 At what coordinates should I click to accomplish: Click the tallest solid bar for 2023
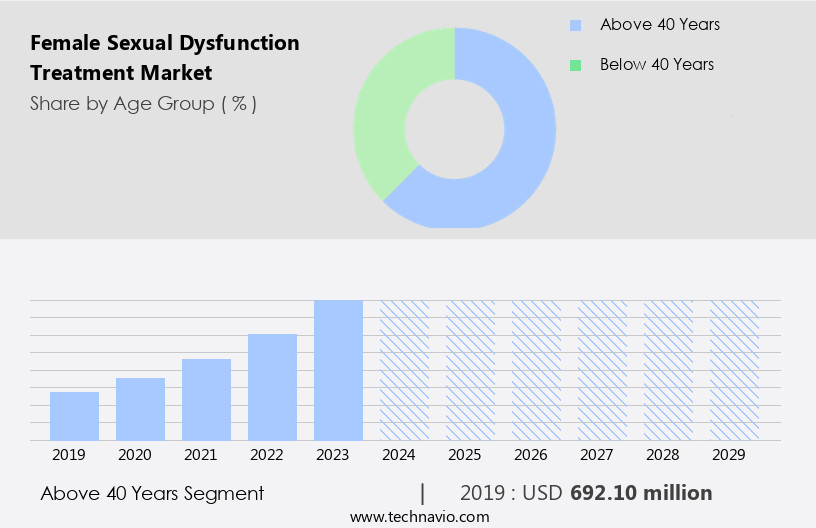338,370
